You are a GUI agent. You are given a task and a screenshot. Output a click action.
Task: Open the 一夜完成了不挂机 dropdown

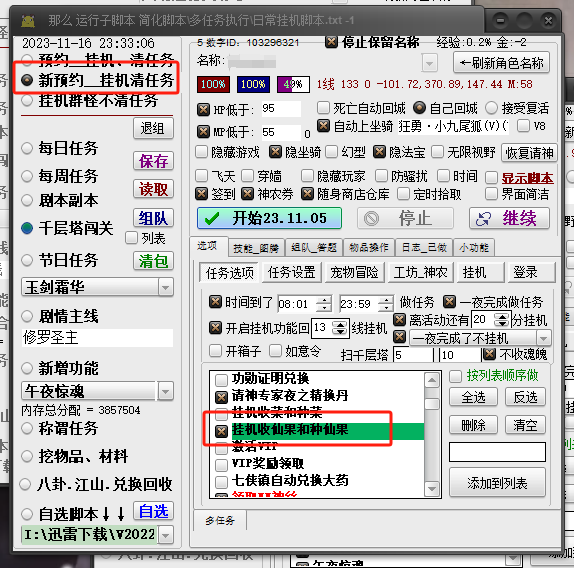[543, 338]
